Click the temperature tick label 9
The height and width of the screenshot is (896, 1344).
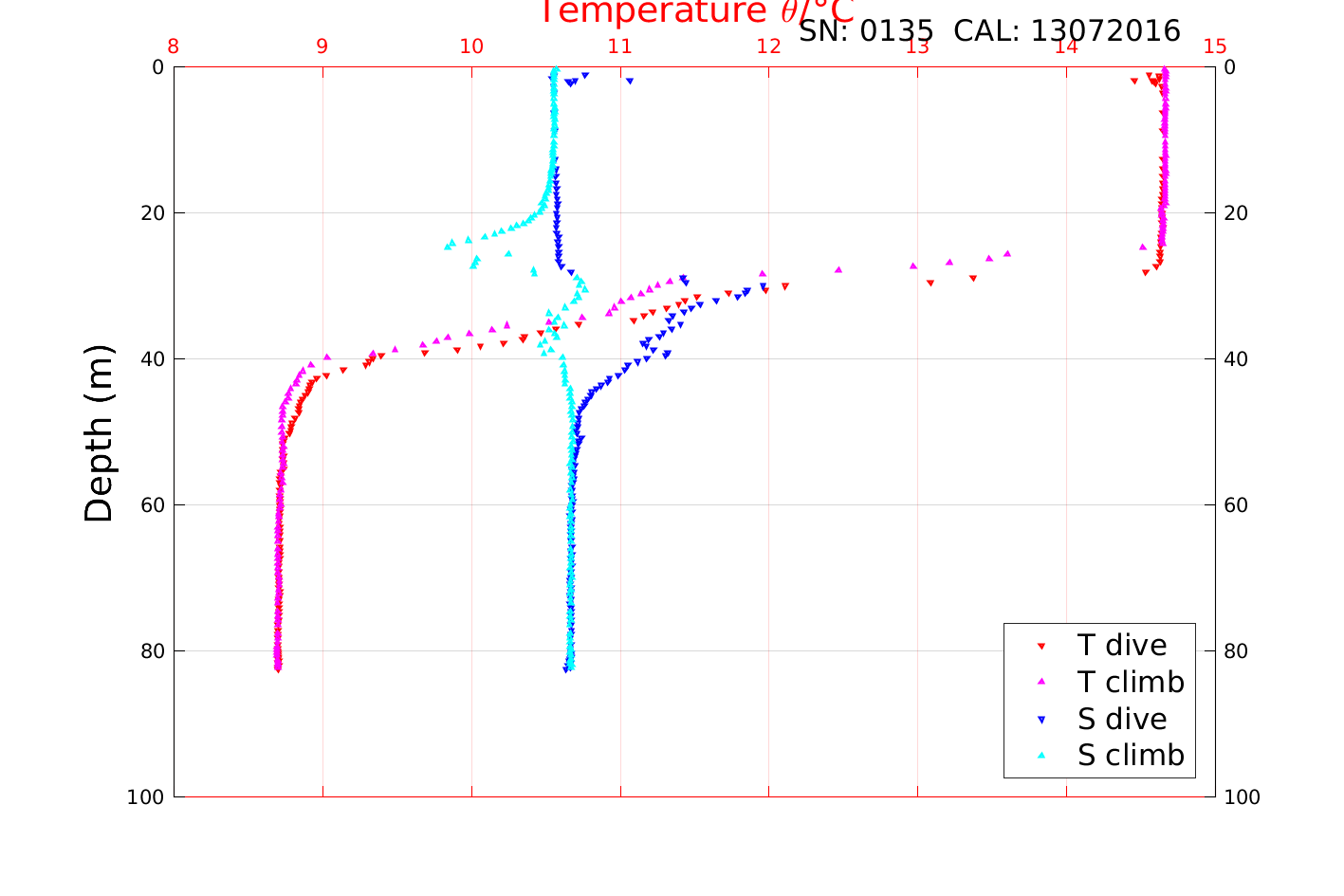(322, 47)
